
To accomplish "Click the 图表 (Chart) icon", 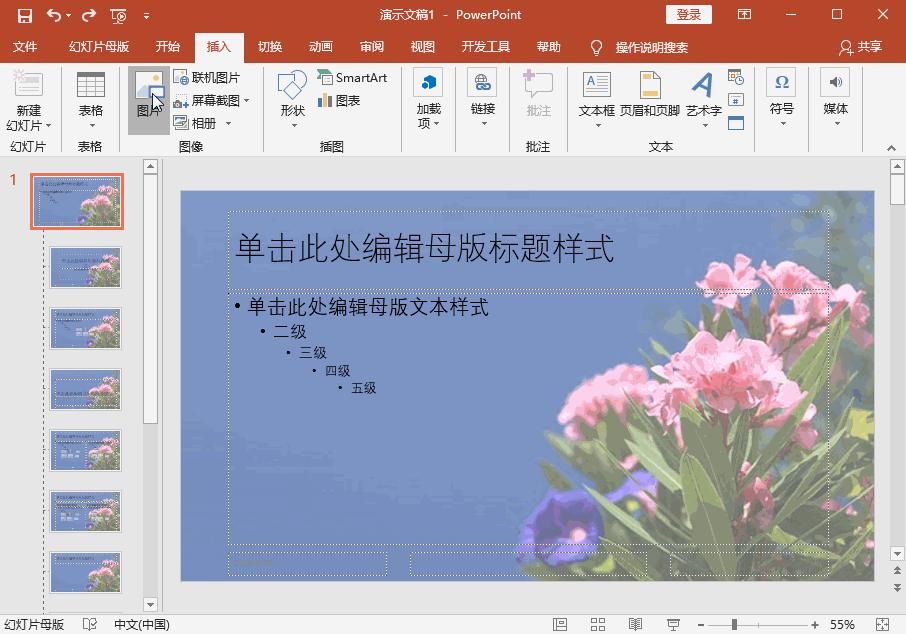I will point(343,99).
